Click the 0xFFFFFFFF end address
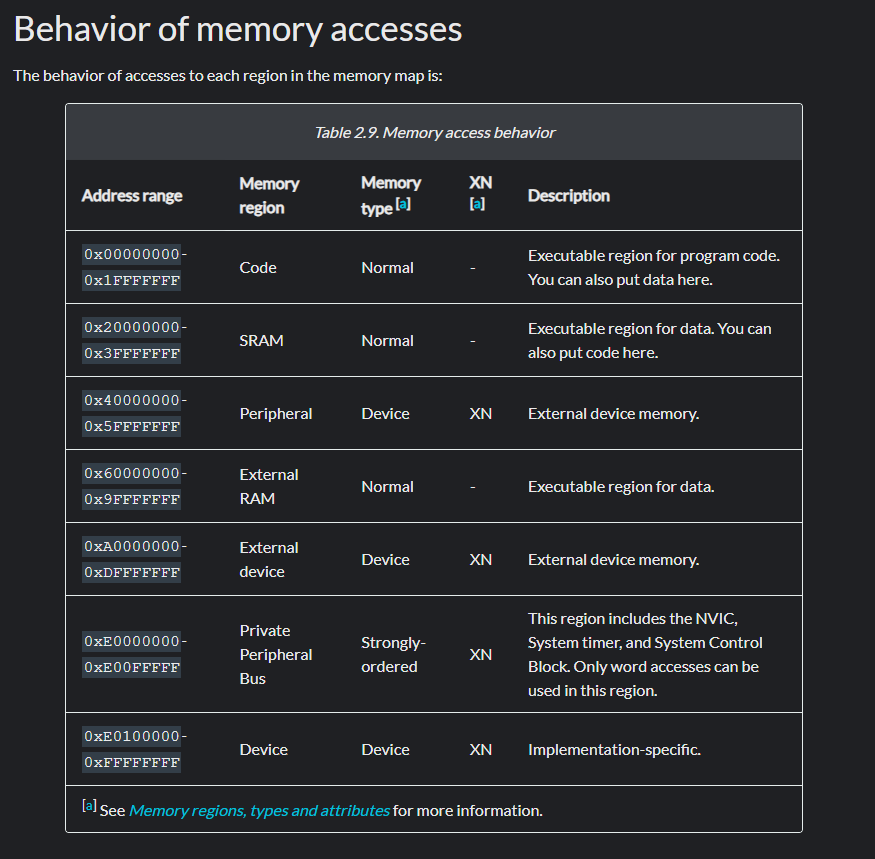This screenshot has width=875, height=859. (132, 763)
